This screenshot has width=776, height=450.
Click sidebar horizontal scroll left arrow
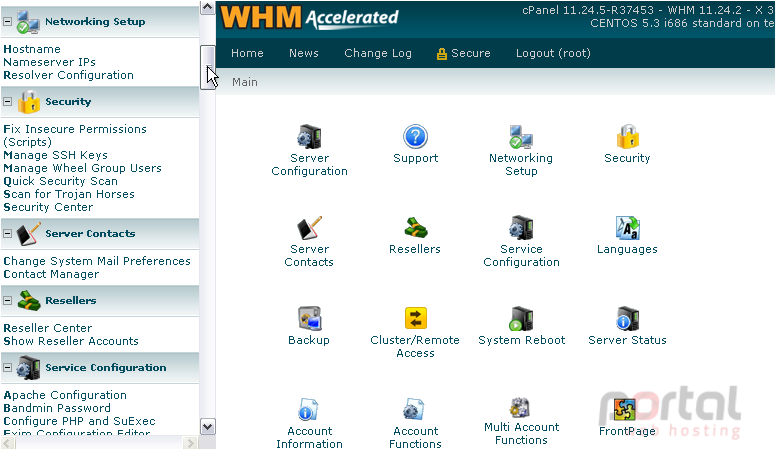click(x=6, y=443)
